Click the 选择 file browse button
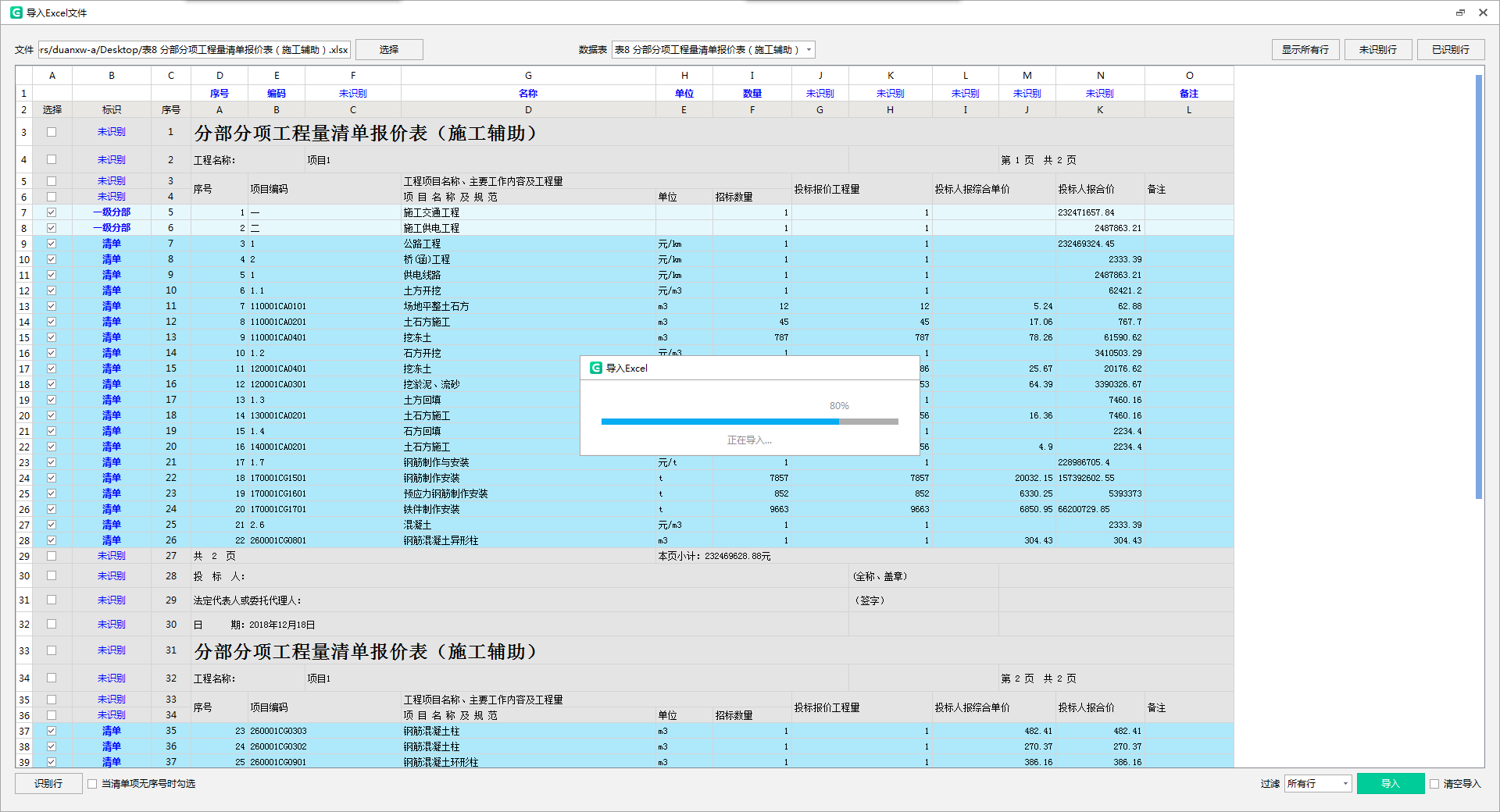The width and height of the screenshot is (1500, 812). point(389,49)
